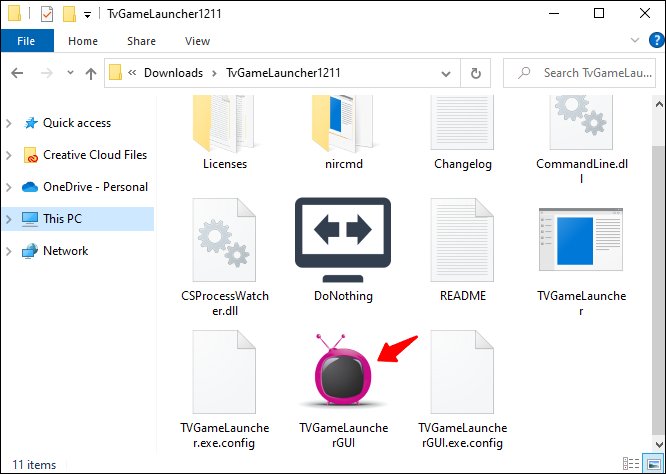The height and width of the screenshot is (474, 666).
Task: Open the Help question mark icon
Action: point(657,41)
